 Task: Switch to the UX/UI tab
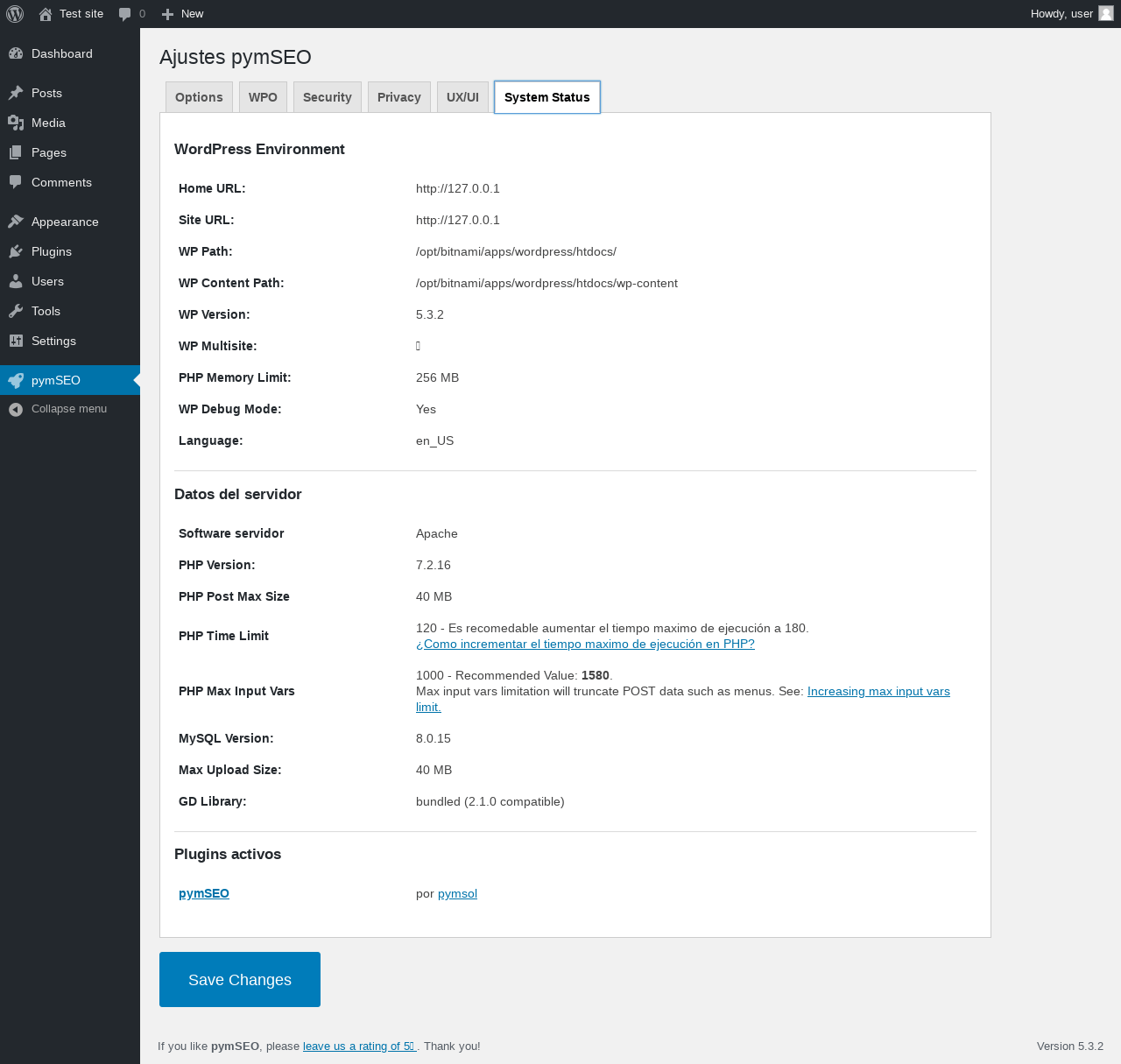[x=462, y=97]
